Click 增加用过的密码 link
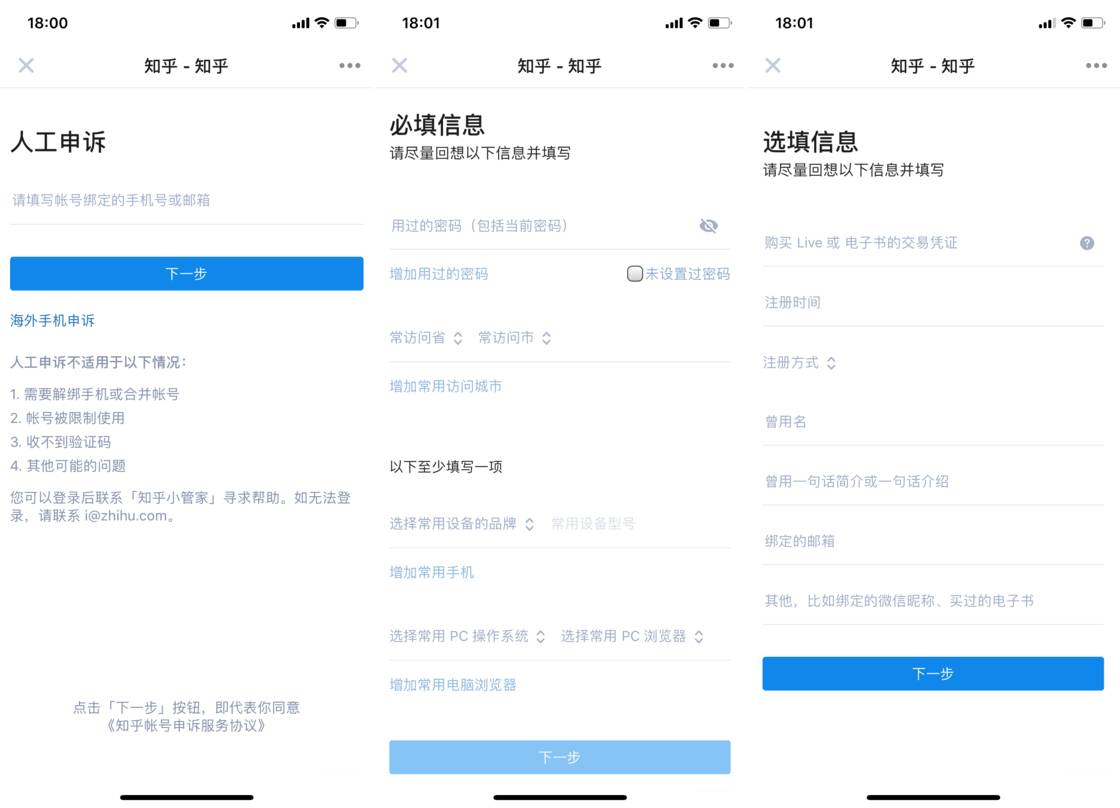 click(439, 274)
